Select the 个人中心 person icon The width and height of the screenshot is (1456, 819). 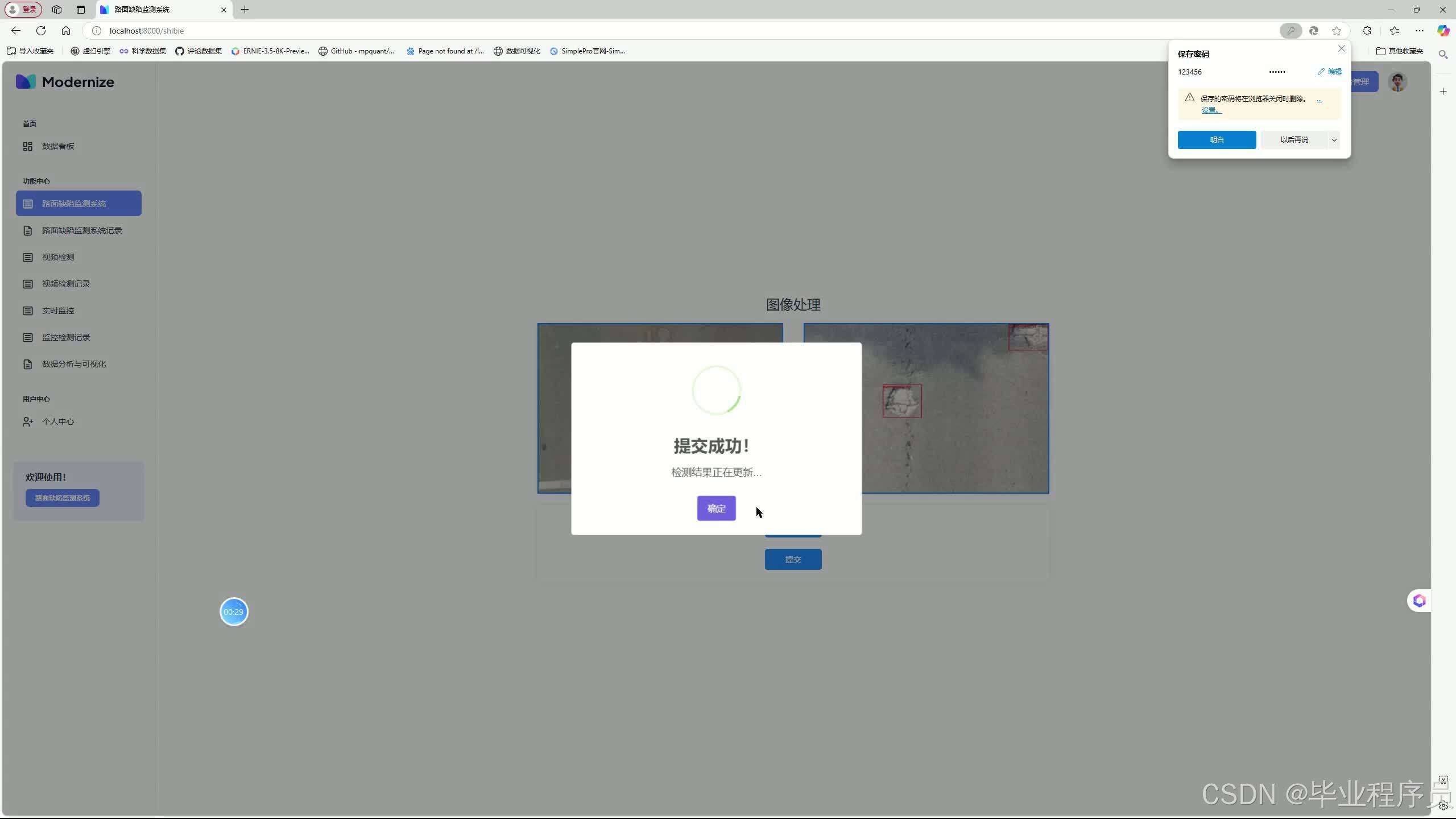click(28, 421)
